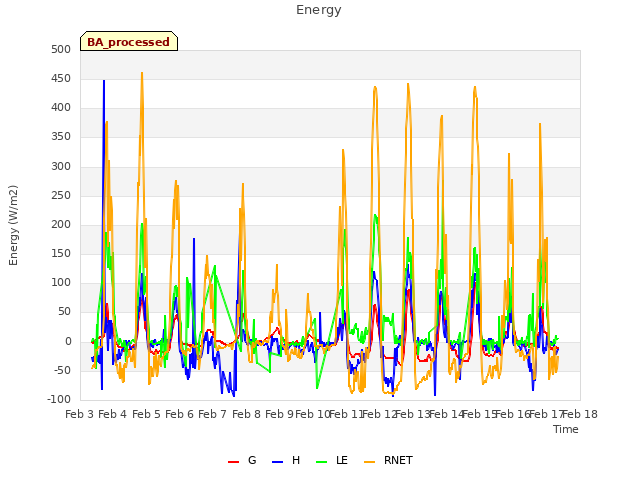Click the orange RNET peak on Feb 4
Viewport: 640px width, 480px height.
[142, 74]
